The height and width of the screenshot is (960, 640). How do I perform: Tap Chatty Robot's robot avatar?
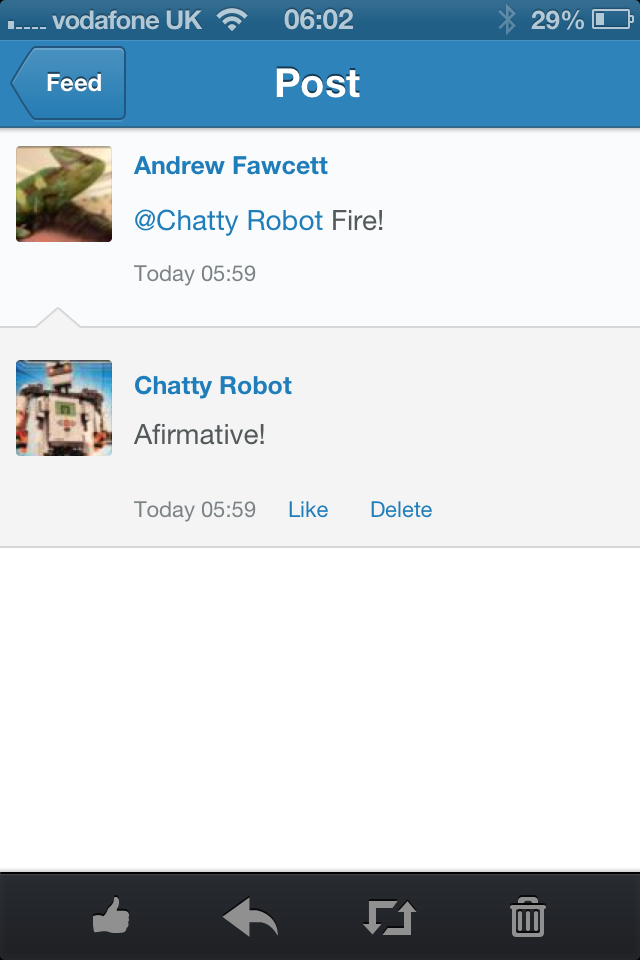pyautogui.click(x=64, y=408)
